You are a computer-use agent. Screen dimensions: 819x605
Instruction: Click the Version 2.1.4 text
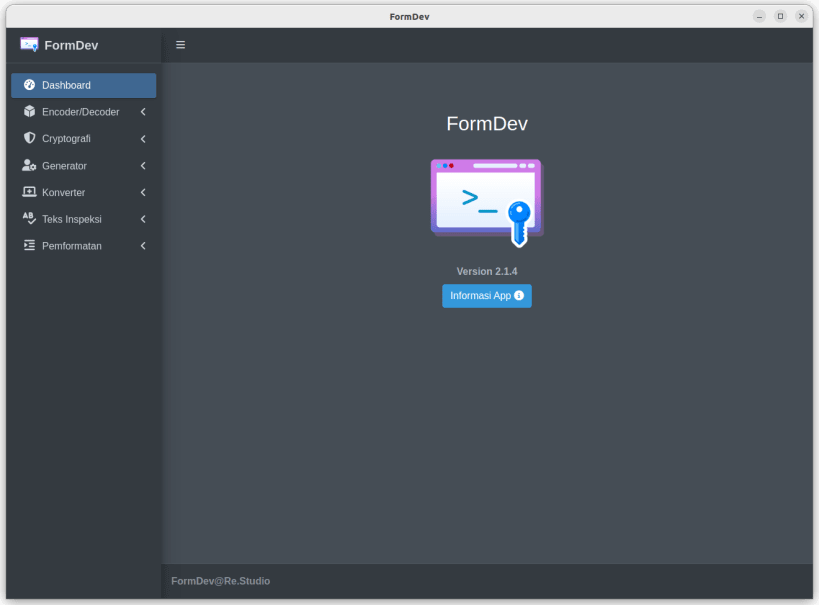pyautogui.click(x=487, y=271)
